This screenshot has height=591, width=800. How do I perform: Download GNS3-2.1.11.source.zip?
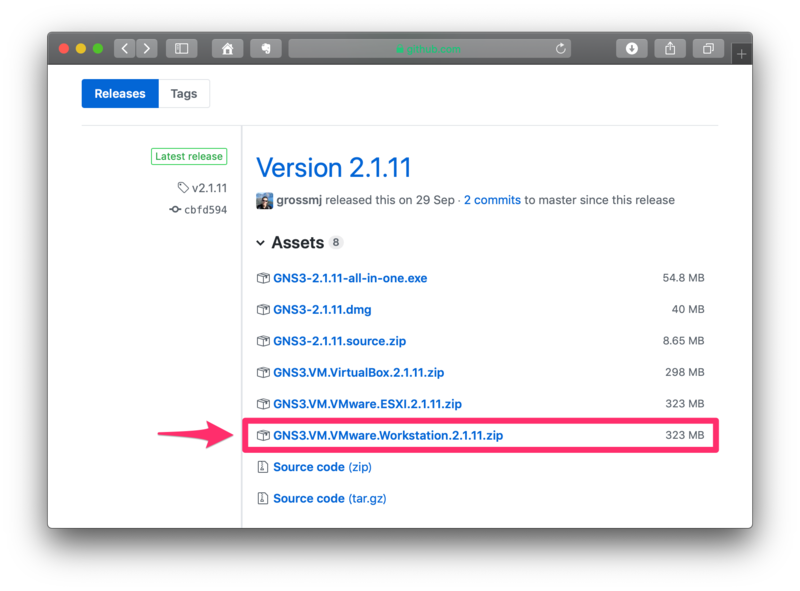(339, 341)
